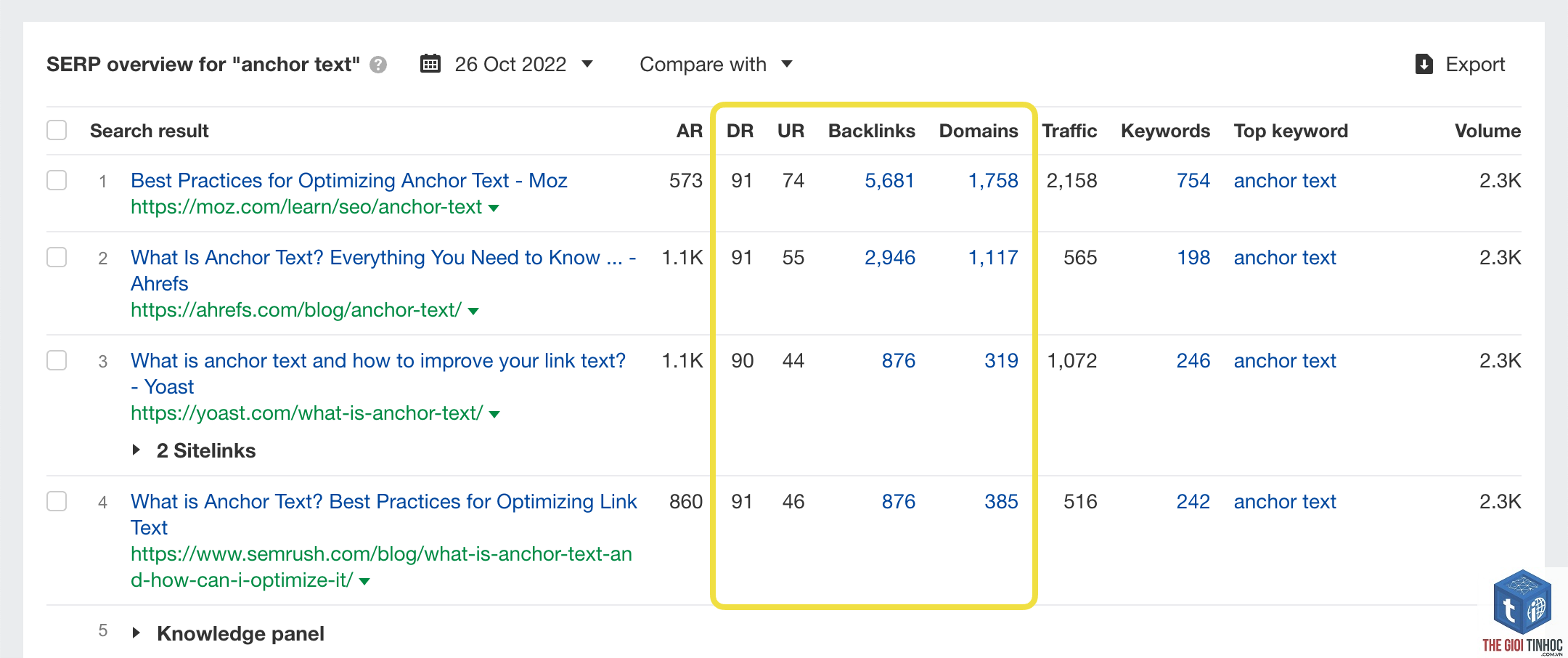1568x658 pixels.
Task: Check the box for the Ahrefs result
Action: point(57,257)
